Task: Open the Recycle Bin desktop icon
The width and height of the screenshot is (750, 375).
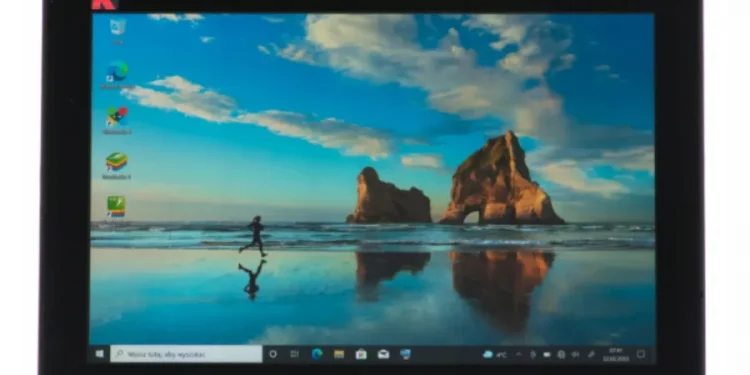Action: pyautogui.click(x=117, y=30)
